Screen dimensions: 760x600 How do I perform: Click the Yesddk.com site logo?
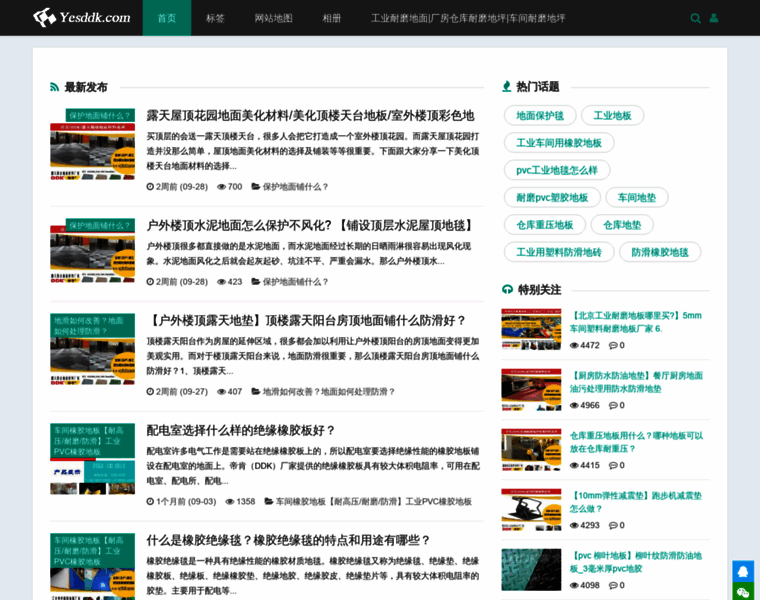pos(82,17)
